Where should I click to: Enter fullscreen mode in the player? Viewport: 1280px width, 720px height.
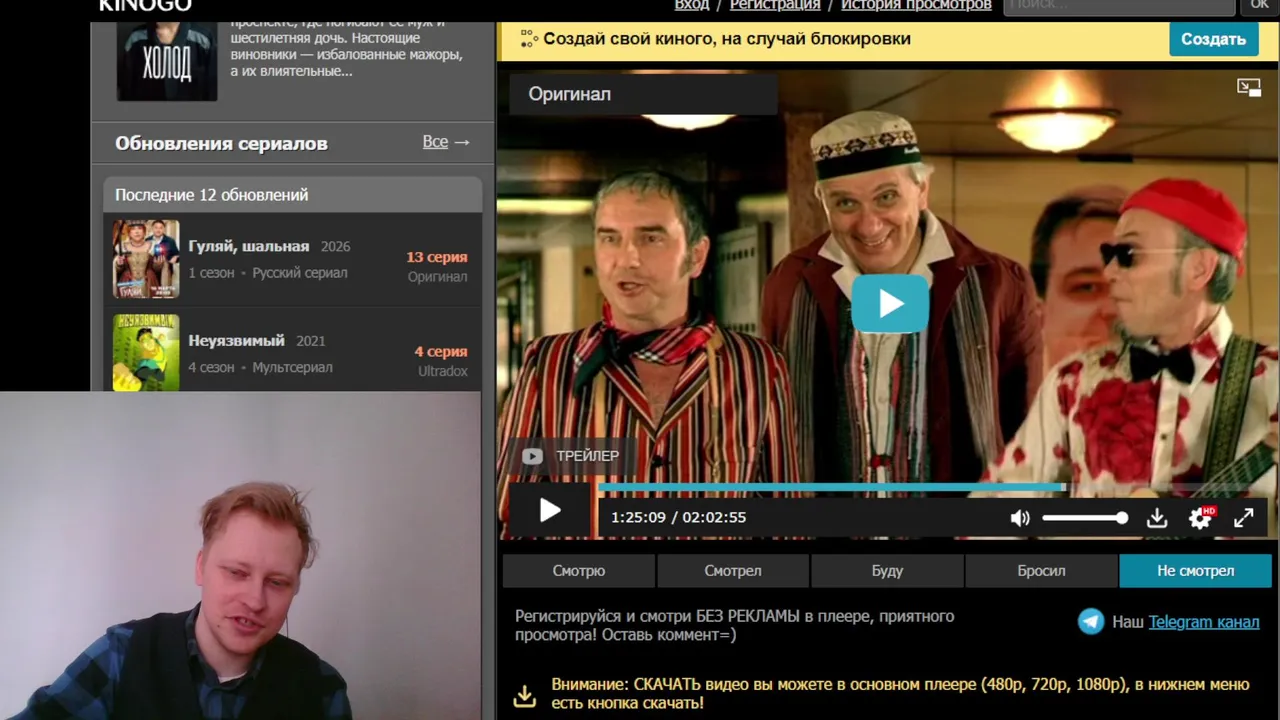click(1244, 518)
